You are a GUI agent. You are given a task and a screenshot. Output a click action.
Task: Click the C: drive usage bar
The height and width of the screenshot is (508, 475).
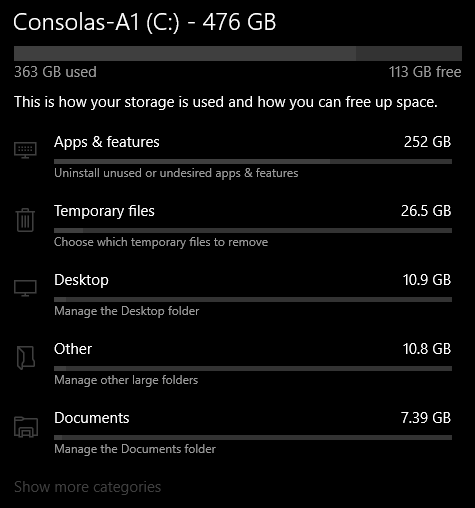click(238, 54)
